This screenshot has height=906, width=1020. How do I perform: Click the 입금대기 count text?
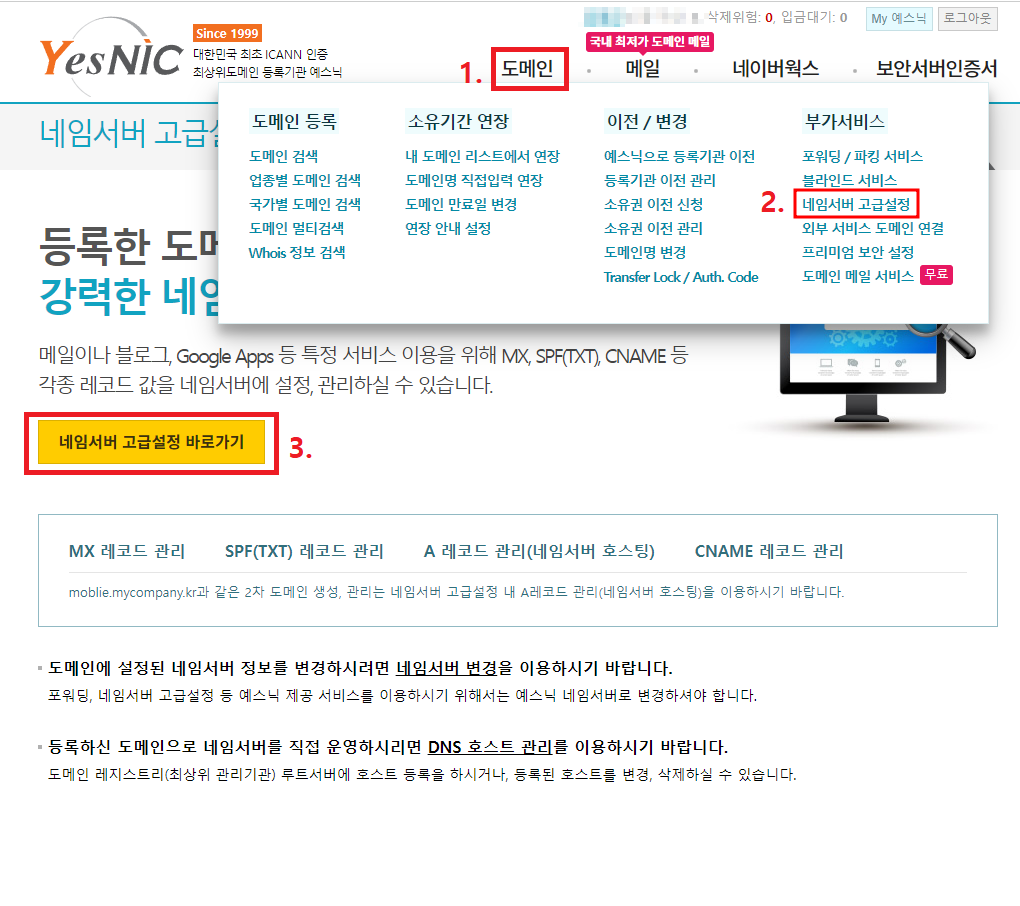(814, 18)
